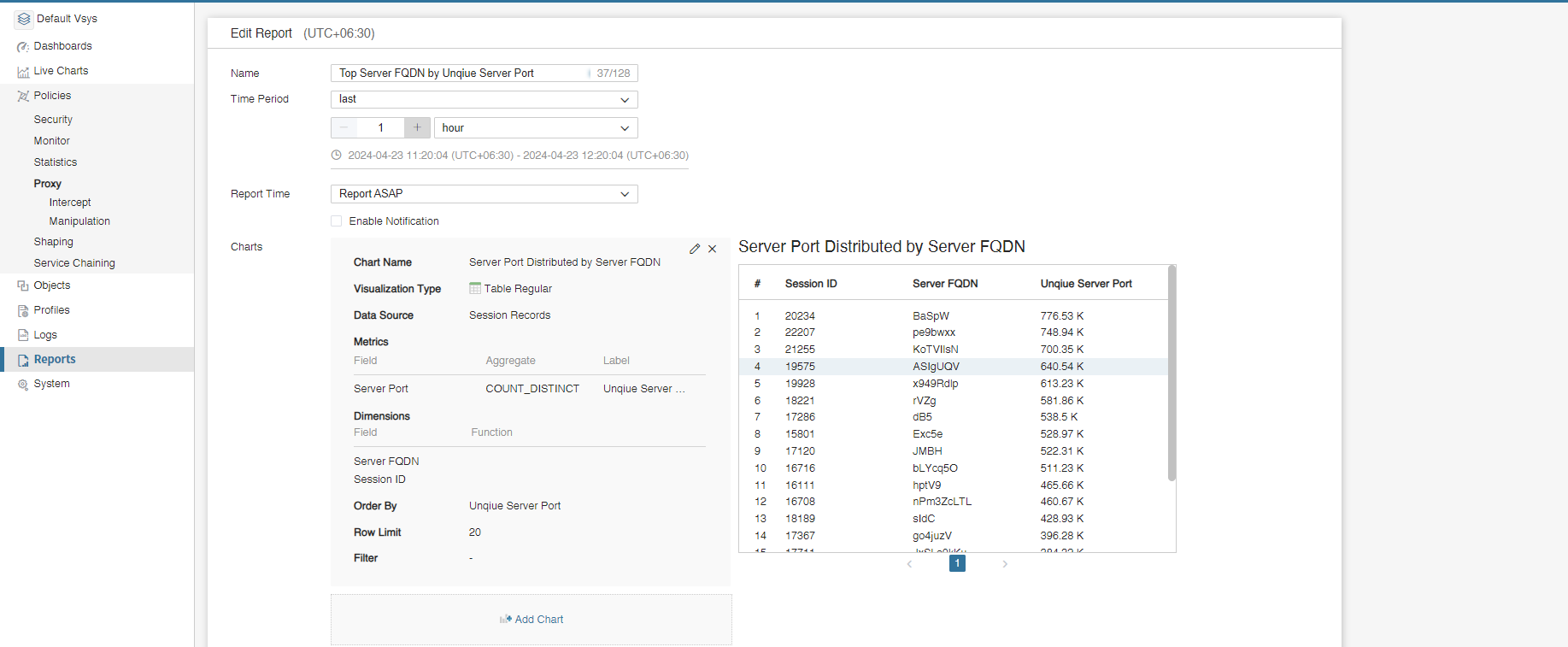Viewport: 1568px width, 647px height.
Task: Click the Add Chart button
Action: coord(531,620)
